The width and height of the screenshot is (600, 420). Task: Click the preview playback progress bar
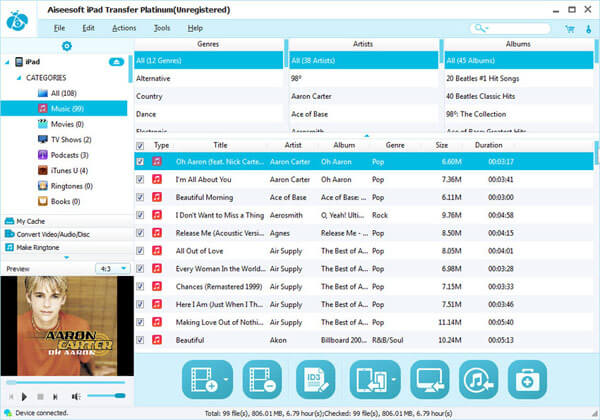(x=65, y=382)
